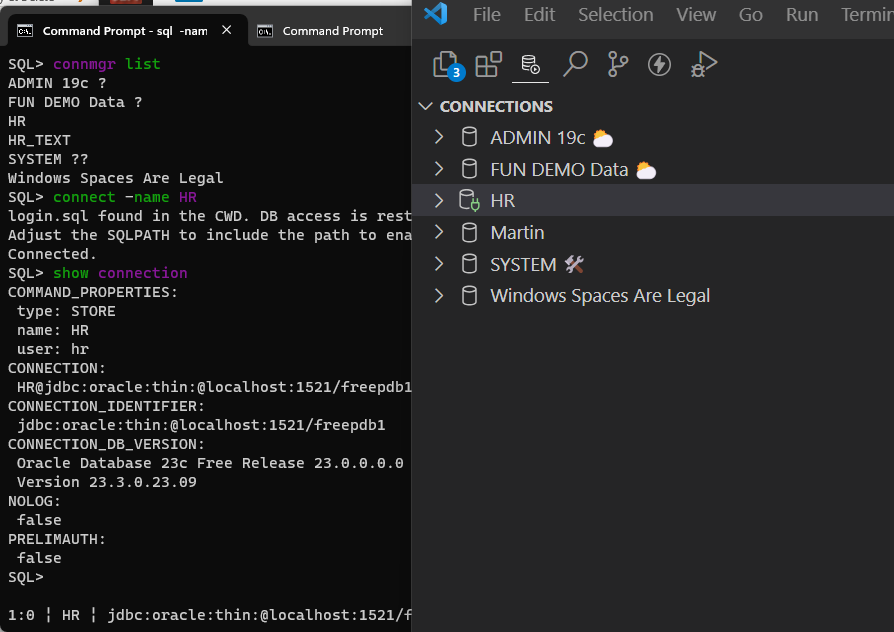This screenshot has width=894, height=632.
Task: Switch to the second Command Prompt tab
Action: pyautogui.click(x=332, y=31)
